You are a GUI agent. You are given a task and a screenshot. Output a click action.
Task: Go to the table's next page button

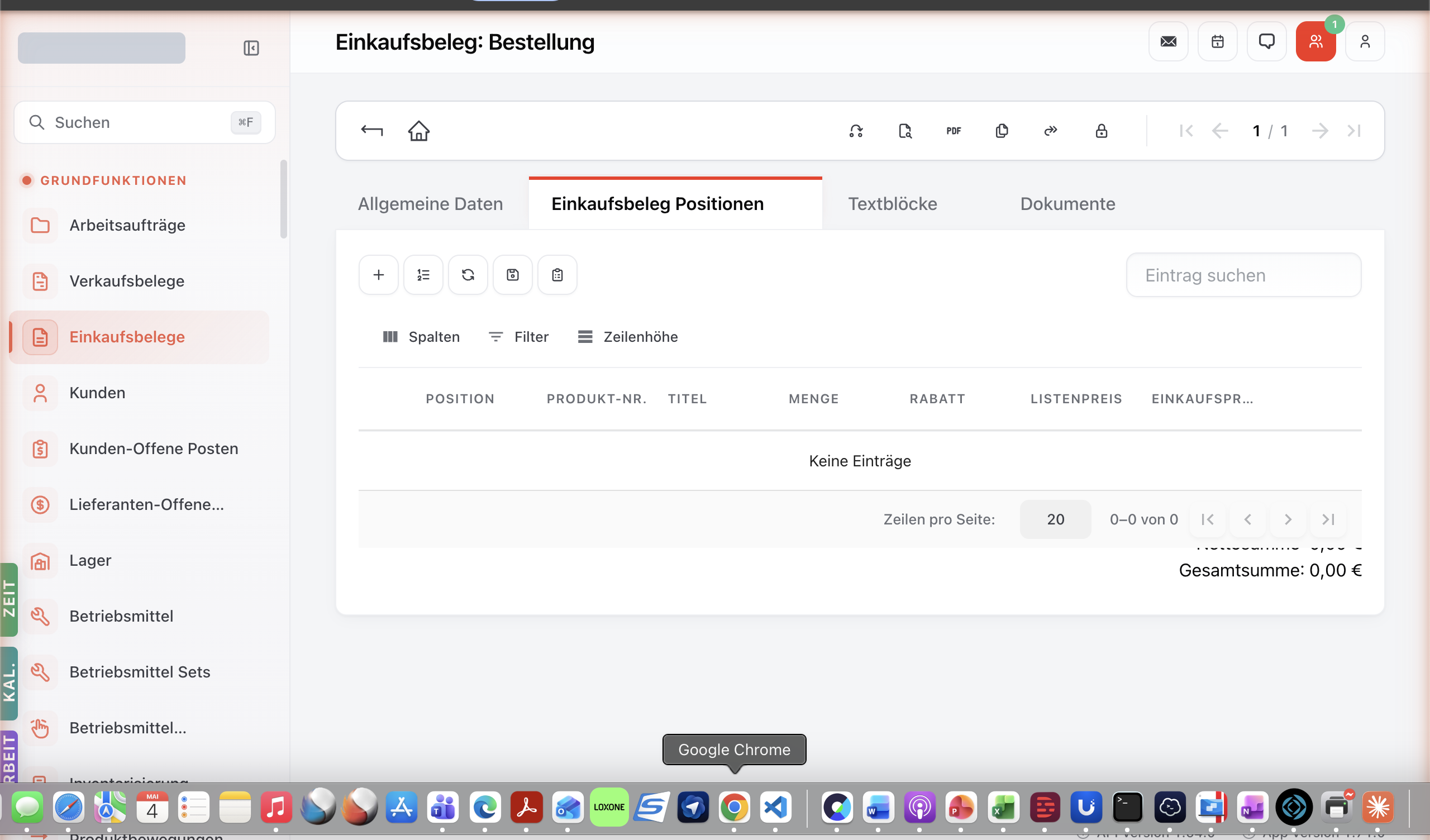coord(1288,519)
